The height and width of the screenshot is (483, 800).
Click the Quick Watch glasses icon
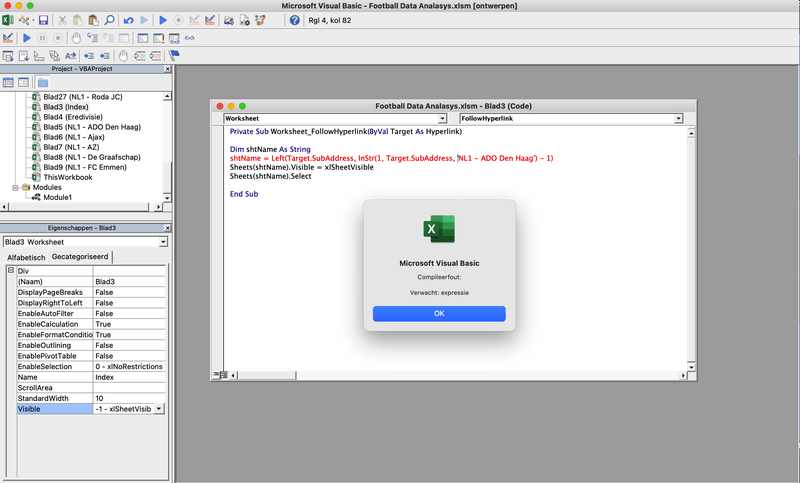coord(190,38)
